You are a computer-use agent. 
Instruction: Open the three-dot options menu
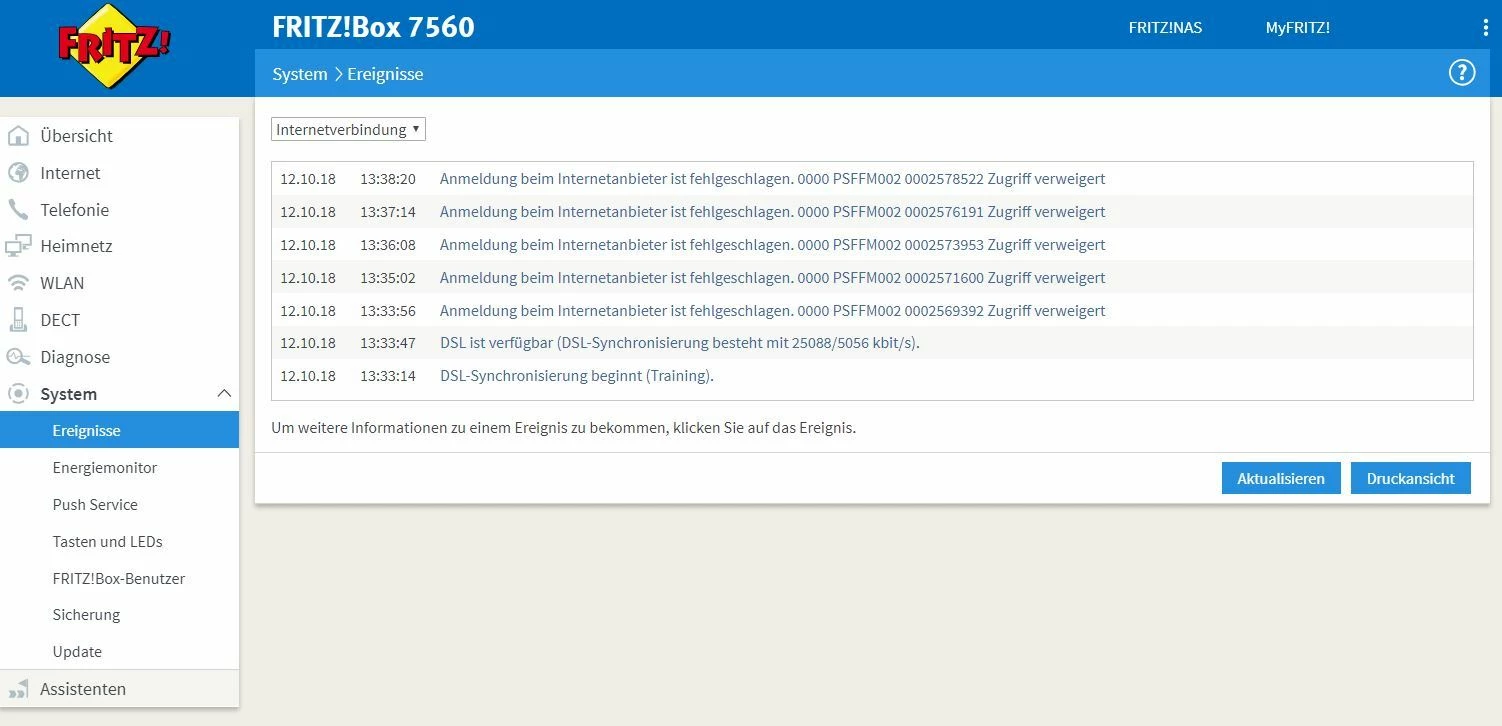click(x=1486, y=28)
